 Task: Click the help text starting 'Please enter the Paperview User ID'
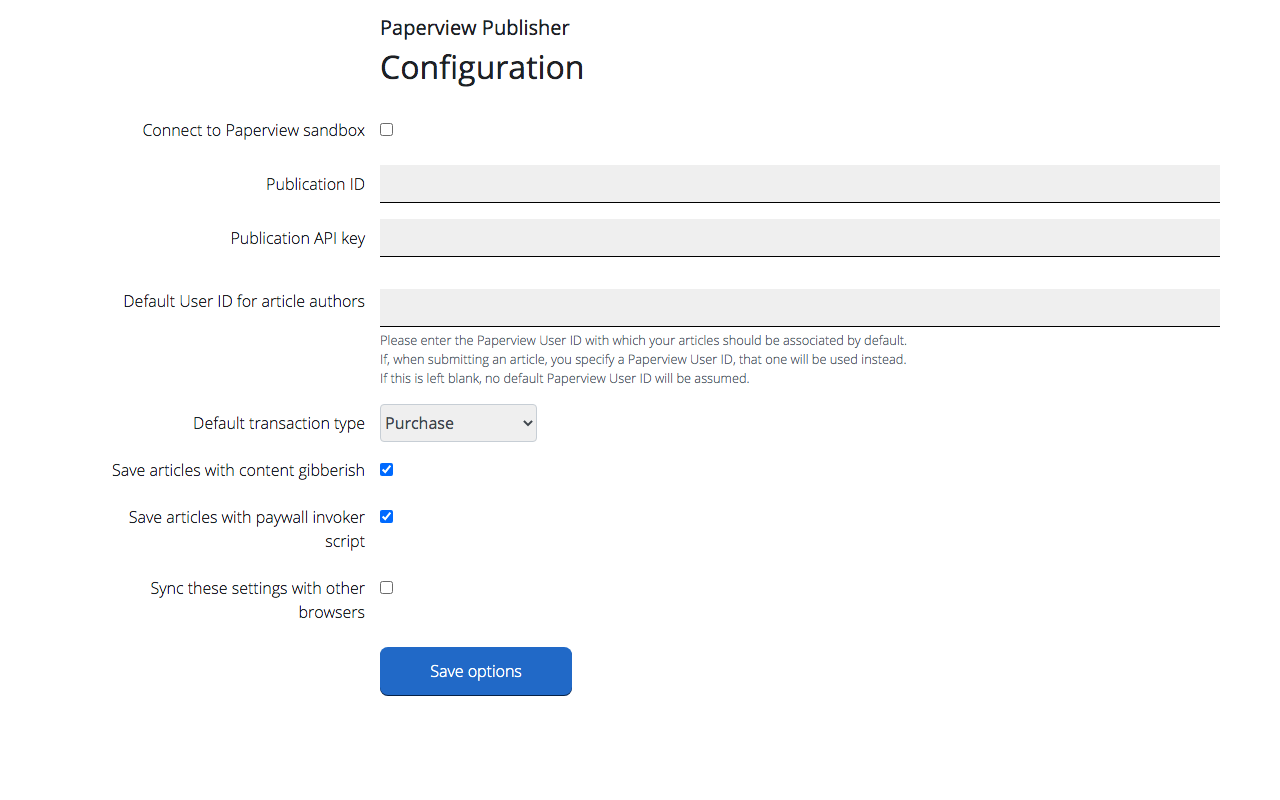pos(643,340)
